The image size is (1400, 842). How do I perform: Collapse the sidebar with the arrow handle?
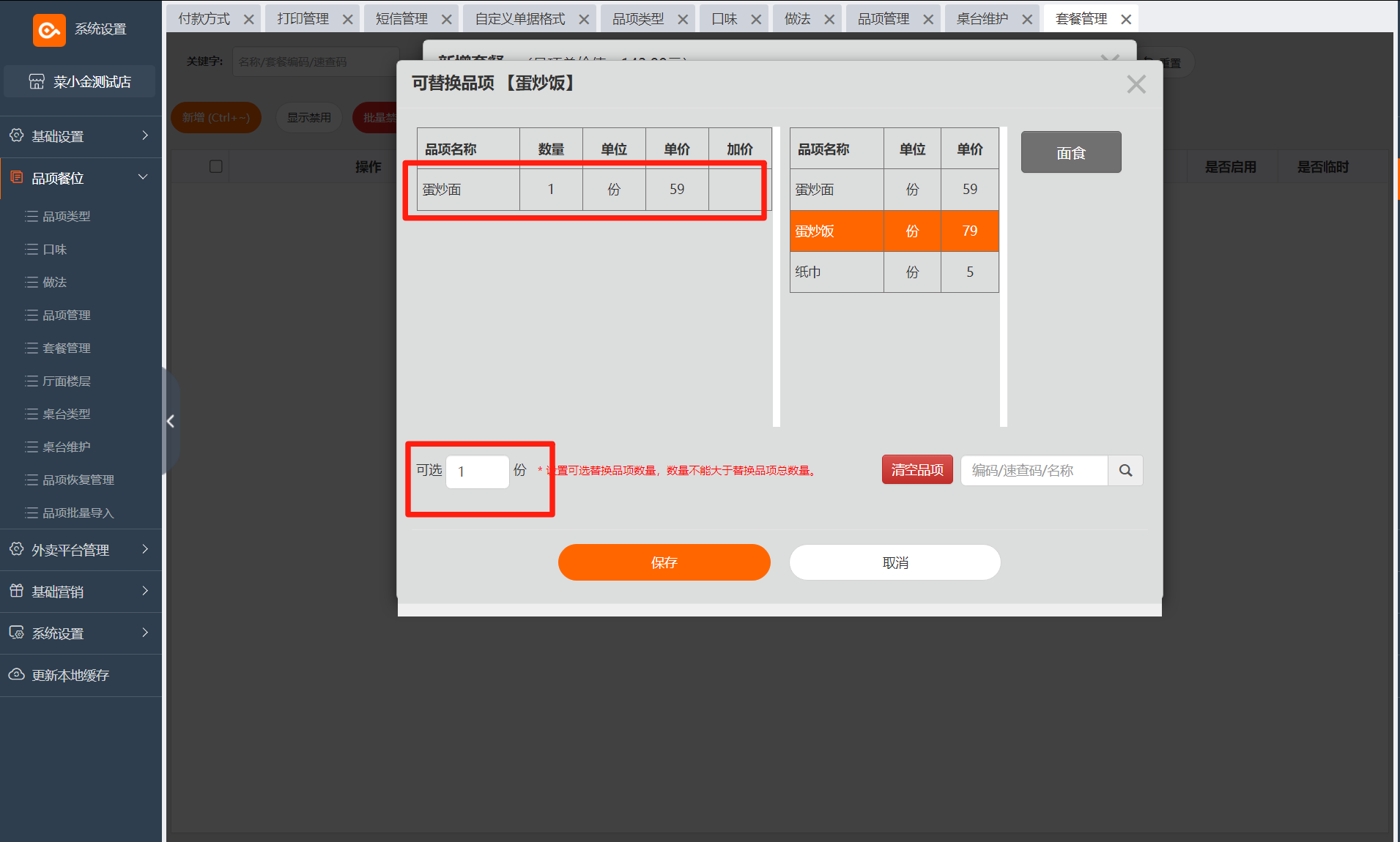[170, 421]
